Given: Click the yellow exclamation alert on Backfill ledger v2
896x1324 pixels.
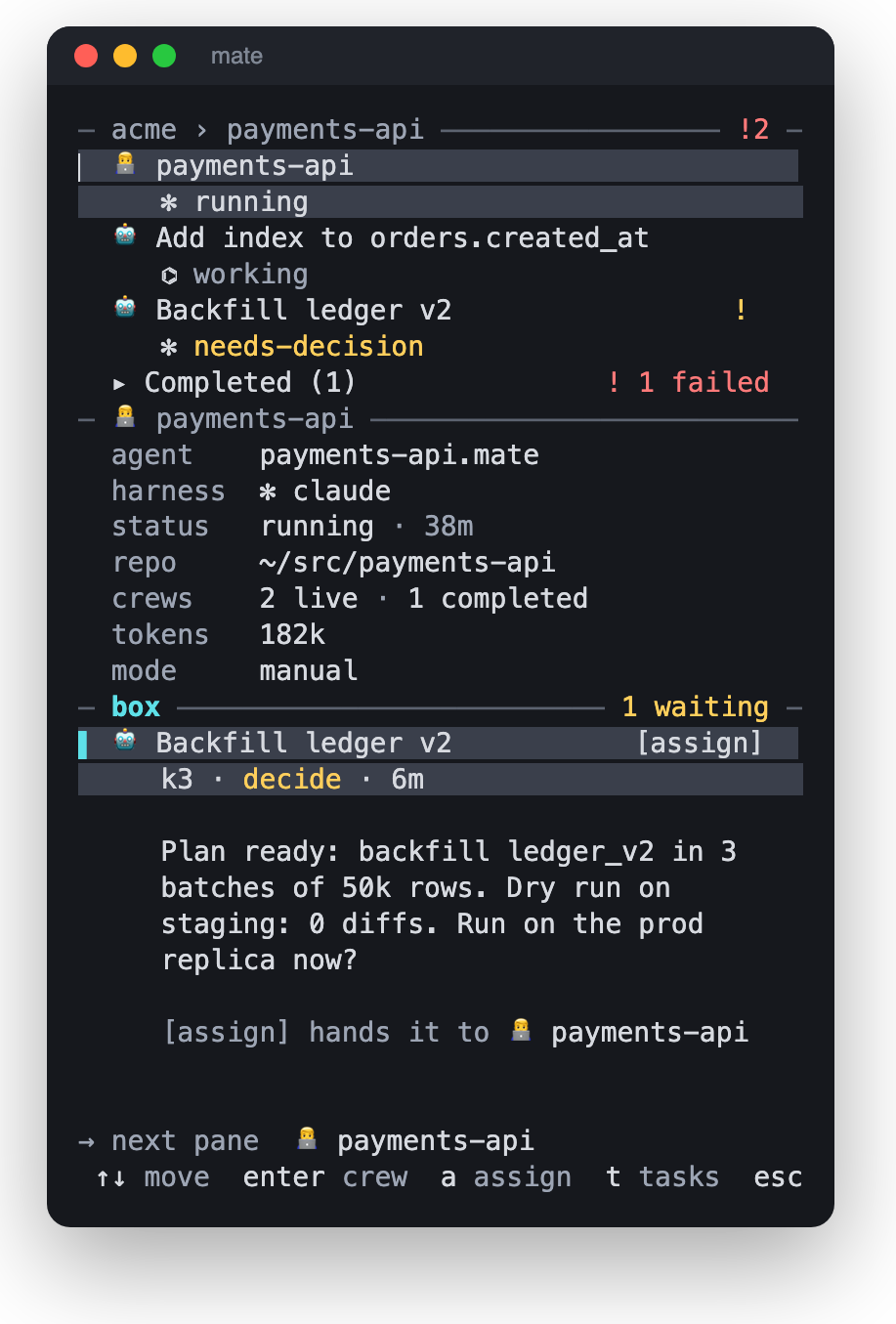Looking at the screenshot, I should [741, 311].
